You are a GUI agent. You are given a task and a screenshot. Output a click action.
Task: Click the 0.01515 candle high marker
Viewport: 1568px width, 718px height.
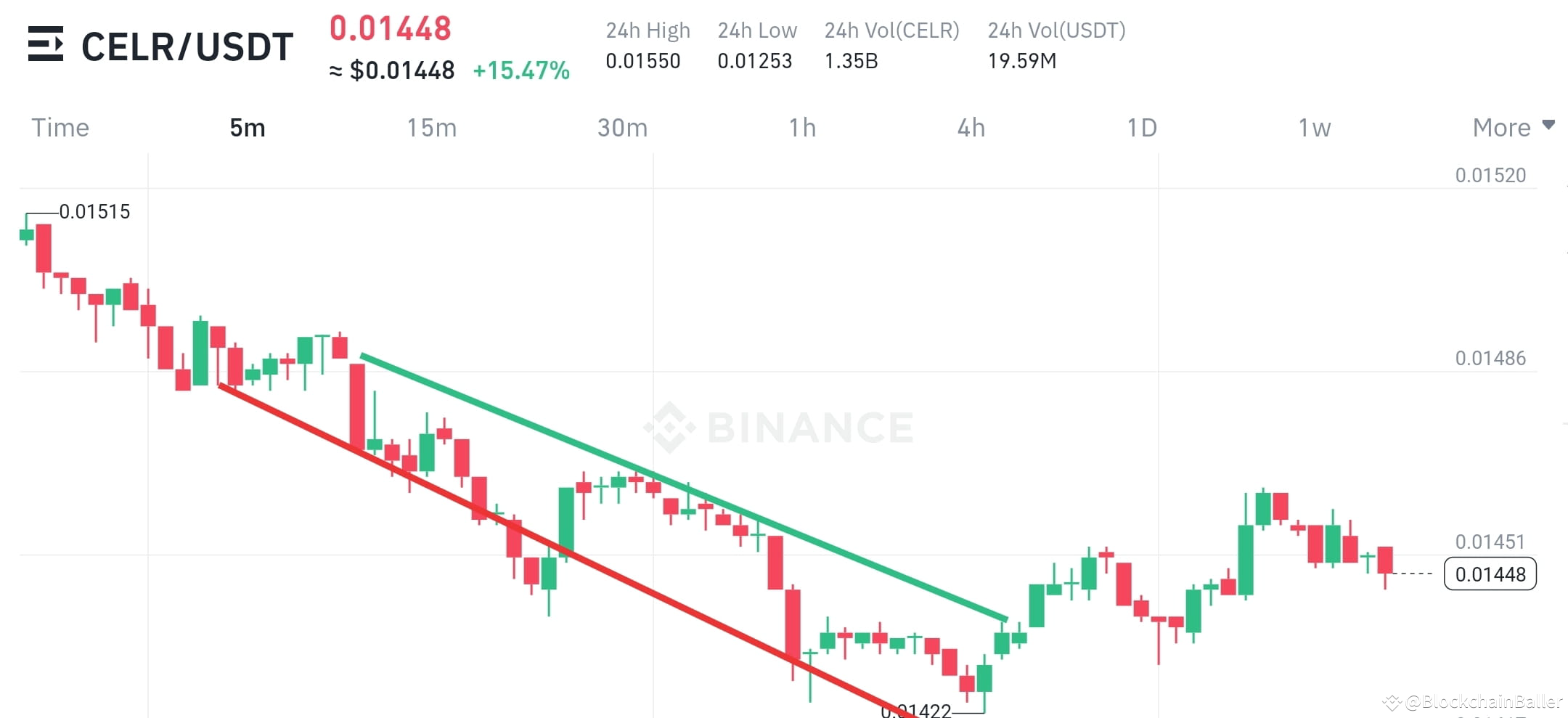point(94,211)
